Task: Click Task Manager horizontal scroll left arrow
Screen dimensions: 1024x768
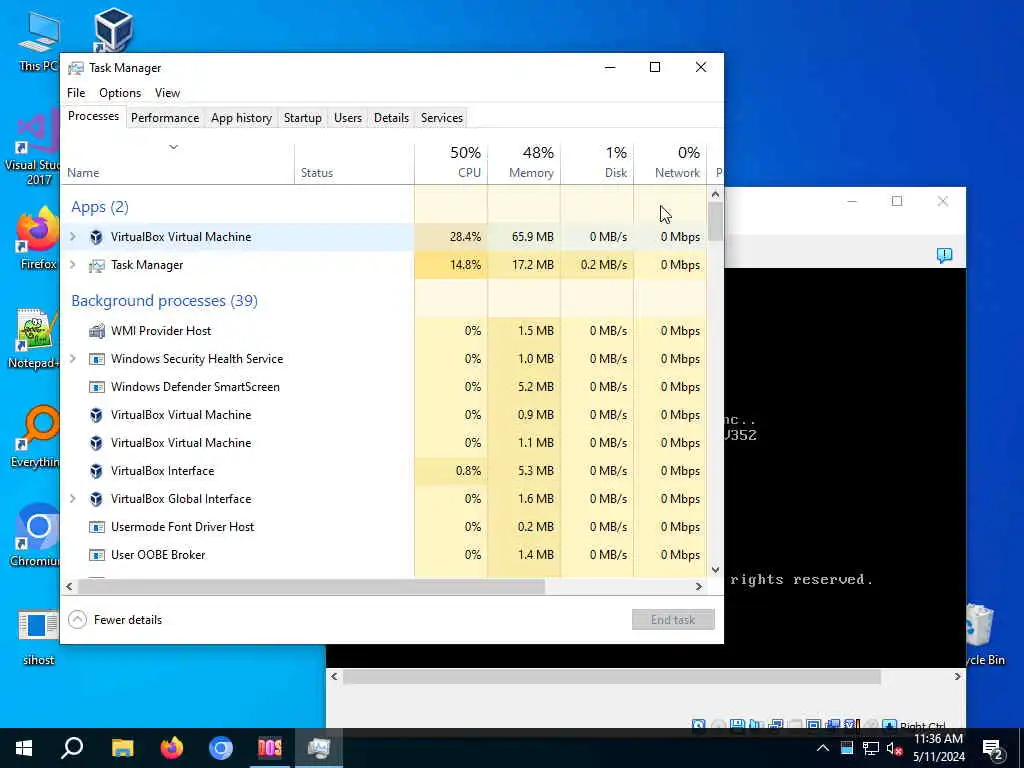Action: 69,586
